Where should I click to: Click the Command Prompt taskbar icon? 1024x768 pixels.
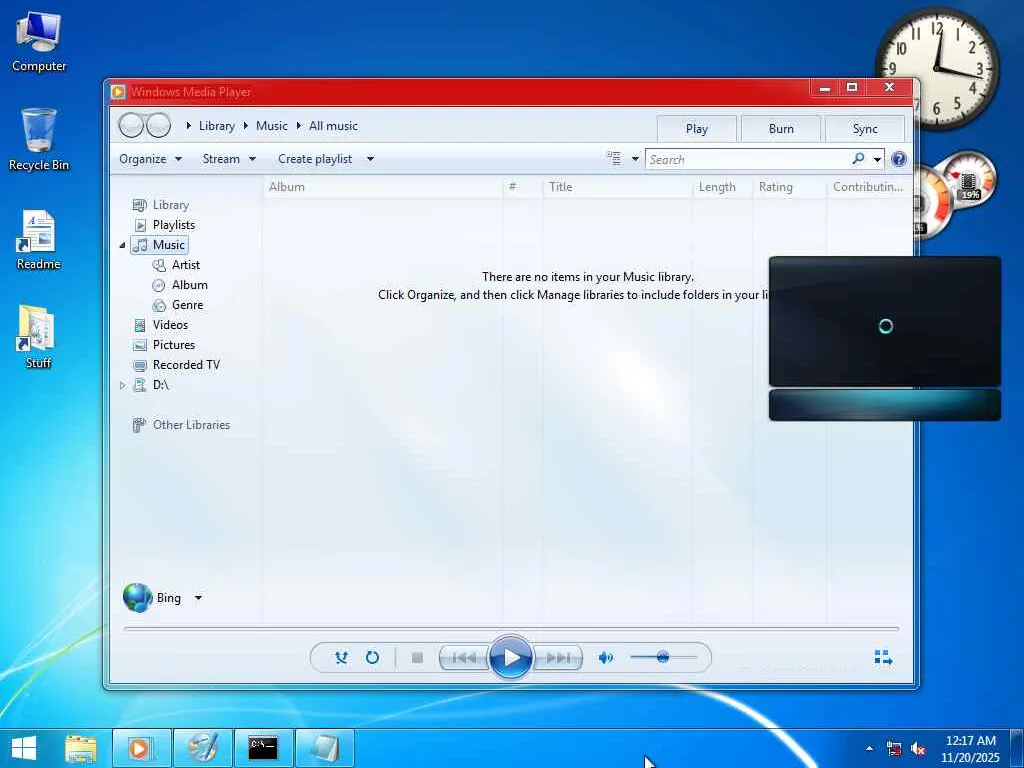[263, 748]
